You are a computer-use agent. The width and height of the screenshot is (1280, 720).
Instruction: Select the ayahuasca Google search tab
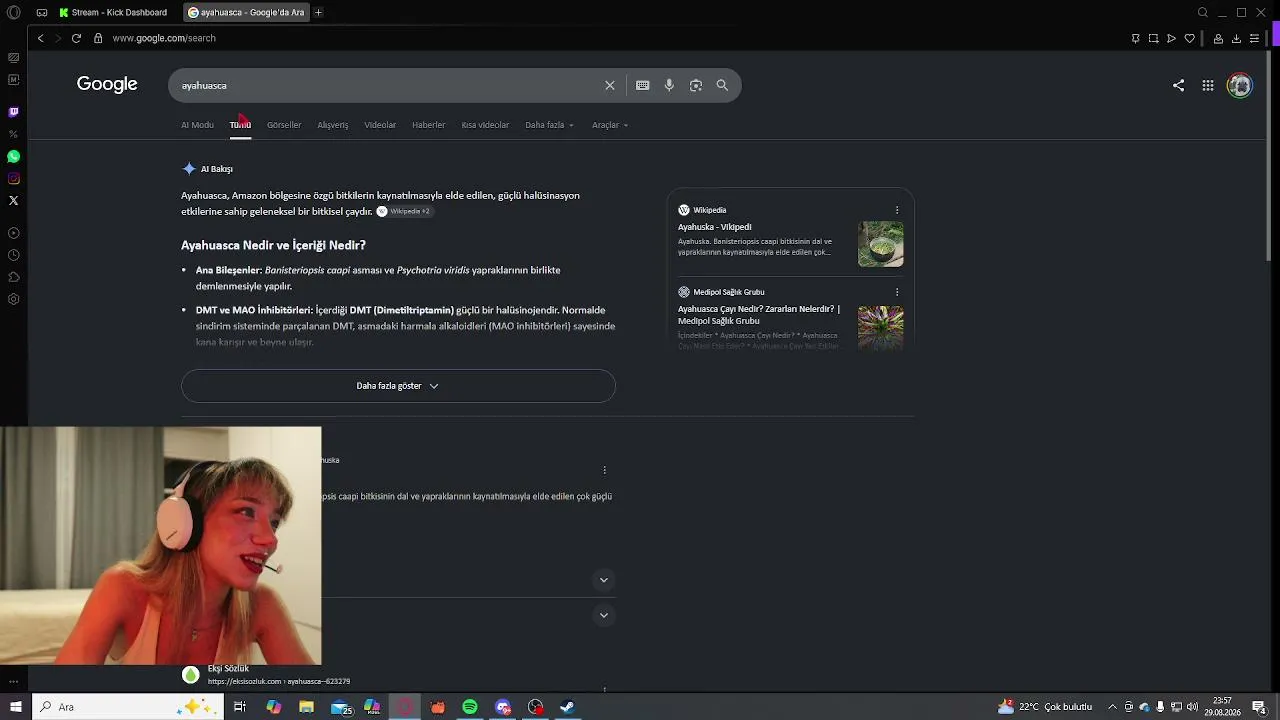[x=246, y=12]
